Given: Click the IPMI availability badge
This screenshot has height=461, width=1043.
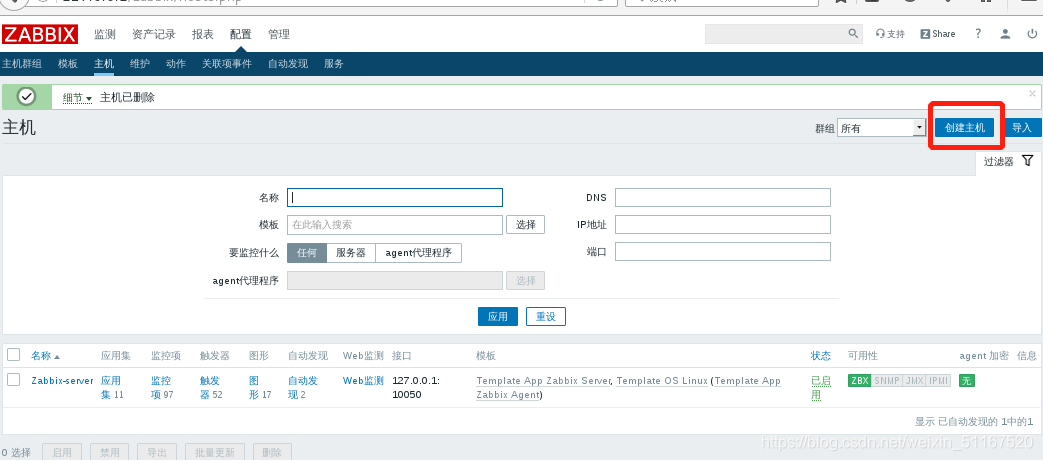Looking at the screenshot, I should (x=939, y=381).
